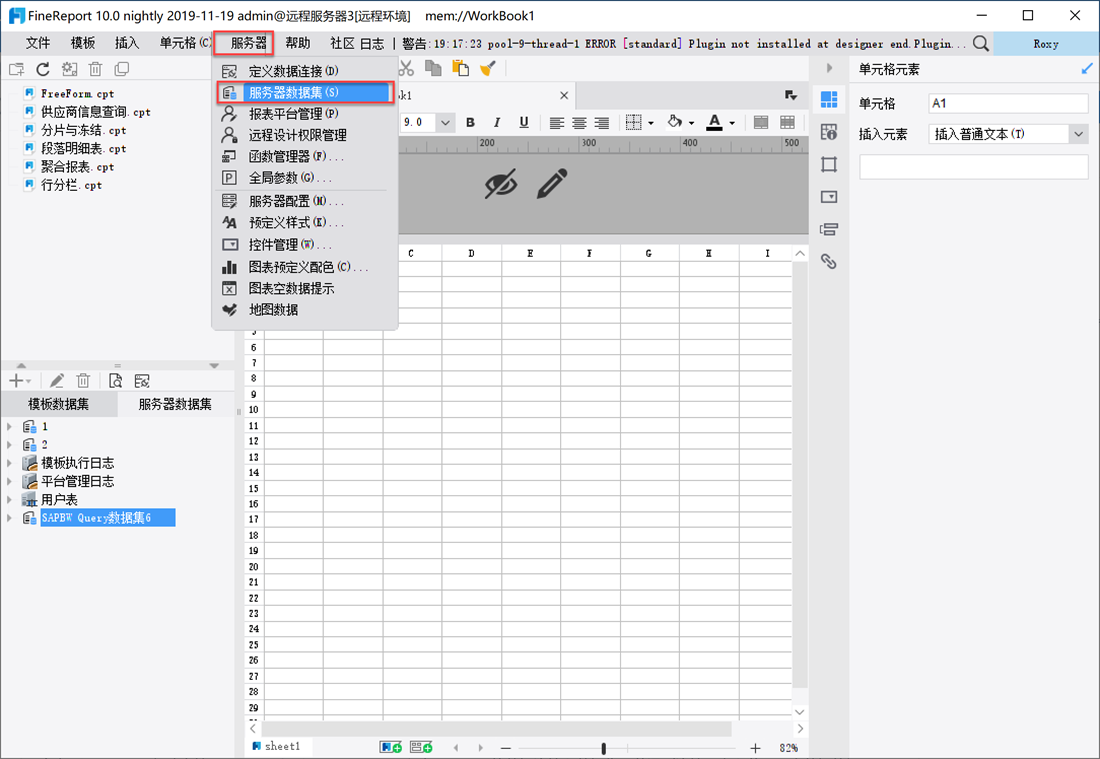Expand the 模板执行日志 dataset node

coord(9,463)
